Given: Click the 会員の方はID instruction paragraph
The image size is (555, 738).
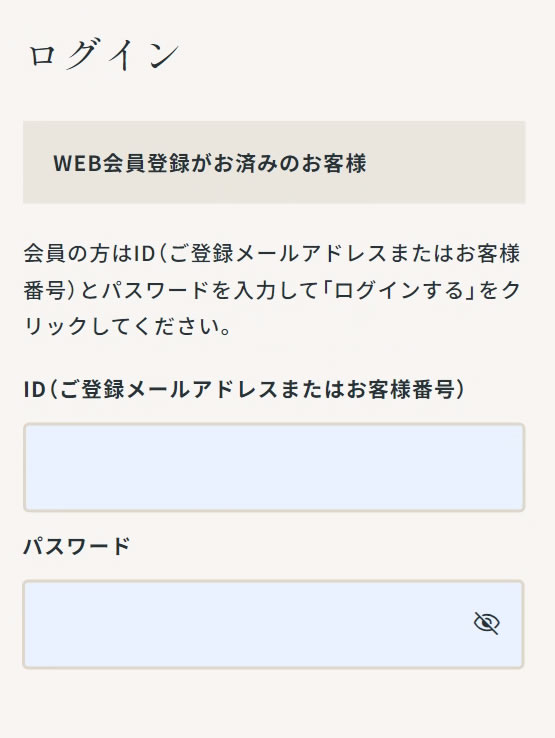Looking at the screenshot, I should [x=272, y=290].
